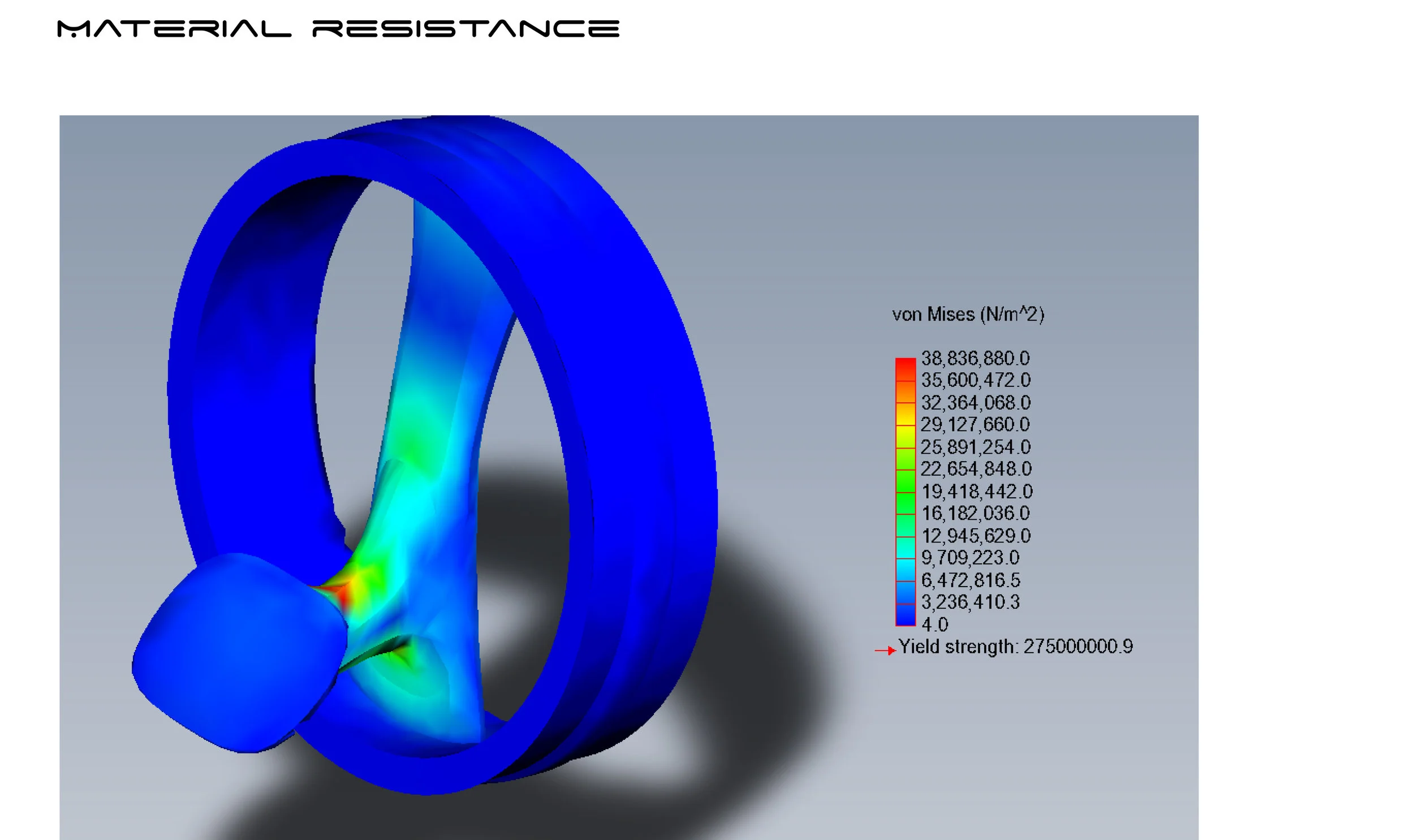Click the red yield strength arrow marker
The width and height of the screenshot is (1414, 840).
(886, 651)
